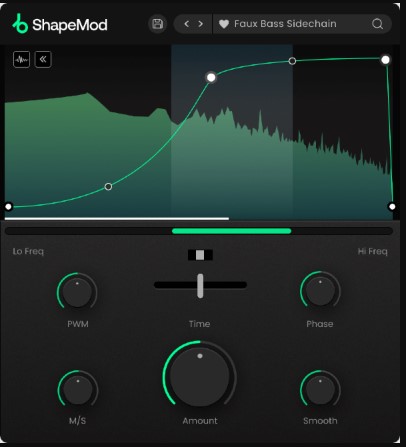
Task: Toggle the waveform display icon
Action: [21, 60]
